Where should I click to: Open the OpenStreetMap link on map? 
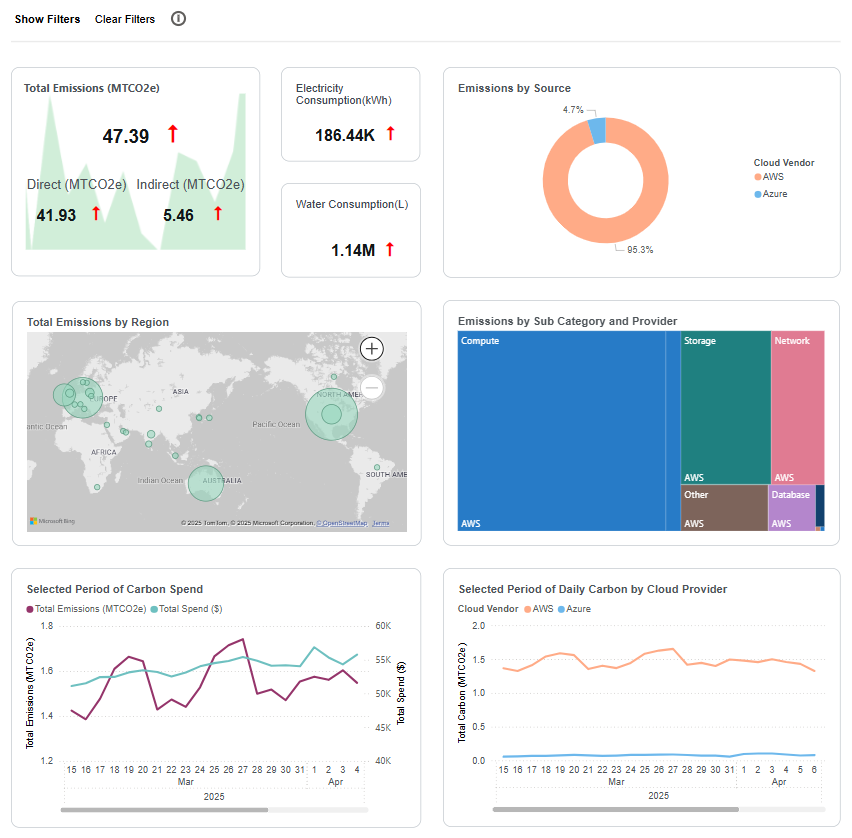click(342, 523)
